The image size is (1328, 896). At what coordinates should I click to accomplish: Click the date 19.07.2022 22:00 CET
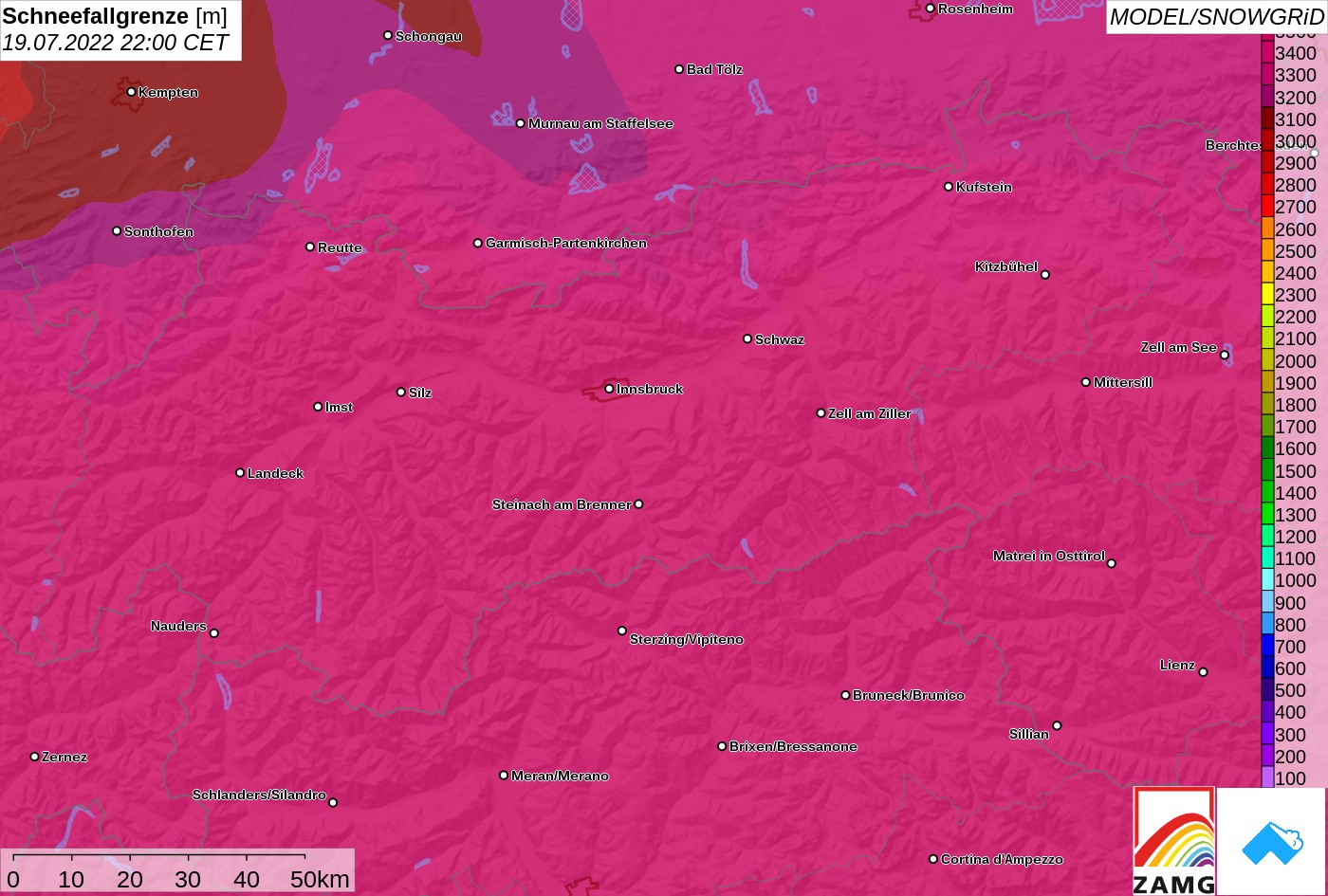point(115,43)
